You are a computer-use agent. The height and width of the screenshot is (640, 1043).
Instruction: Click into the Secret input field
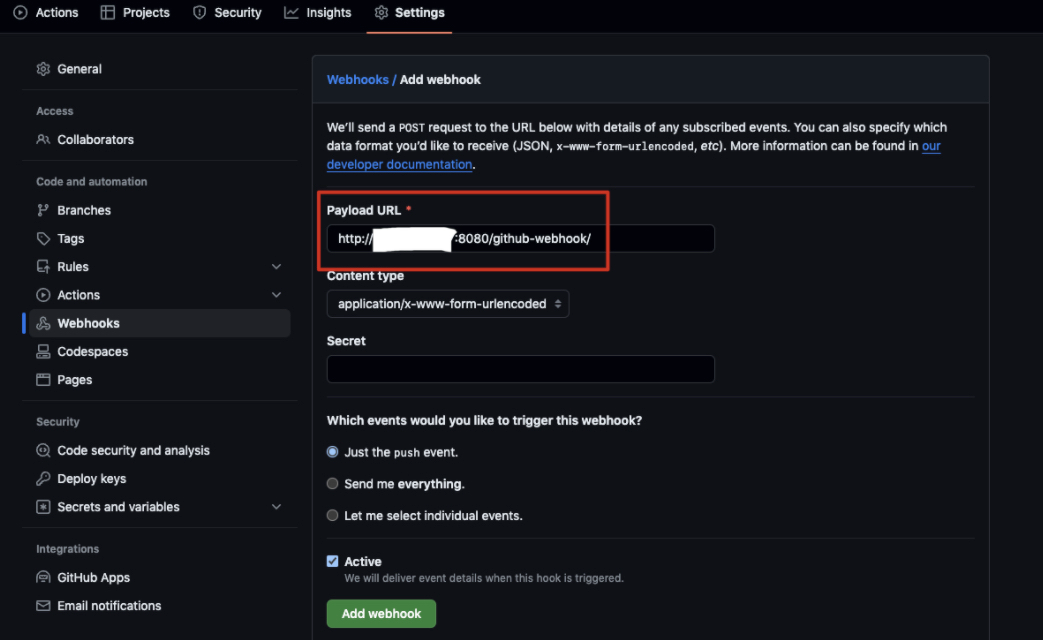click(x=520, y=369)
